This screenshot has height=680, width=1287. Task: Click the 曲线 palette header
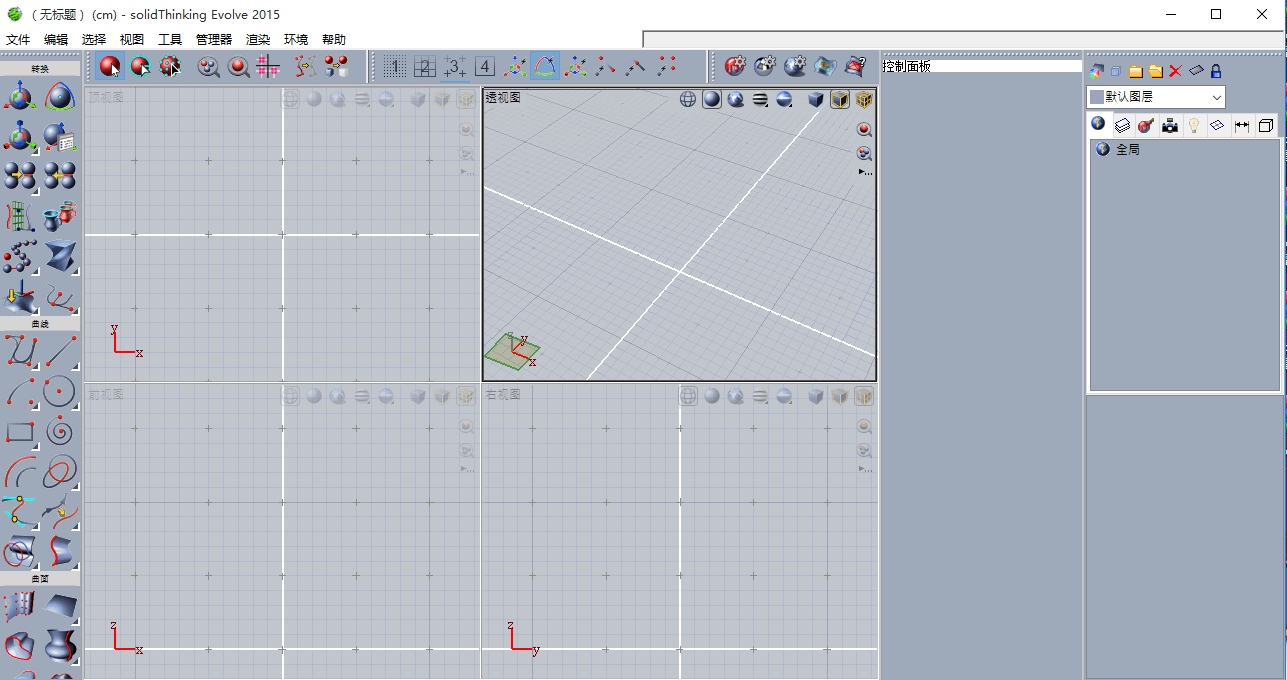[40, 324]
